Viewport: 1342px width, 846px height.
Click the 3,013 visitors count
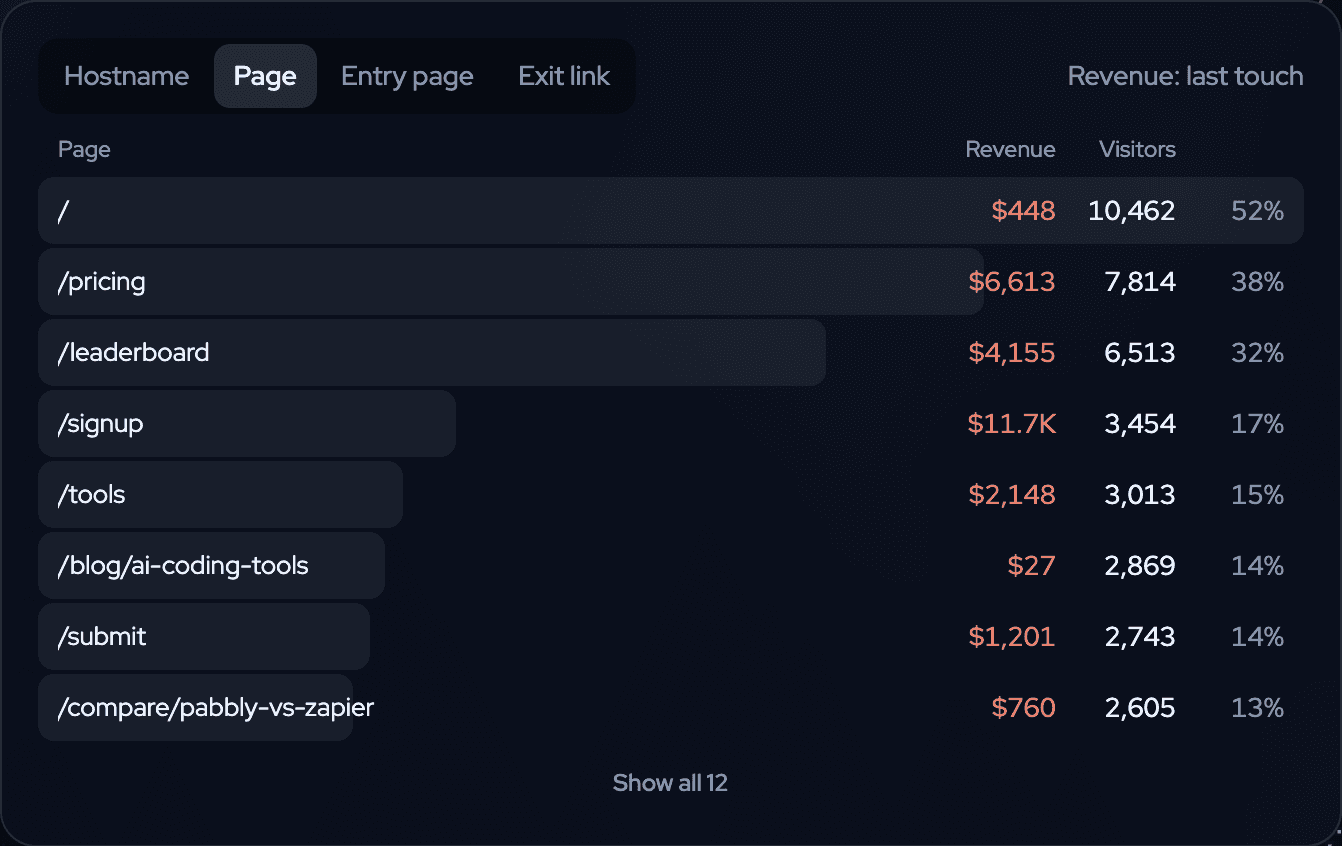pyautogui.click(x=1141, y=495)
